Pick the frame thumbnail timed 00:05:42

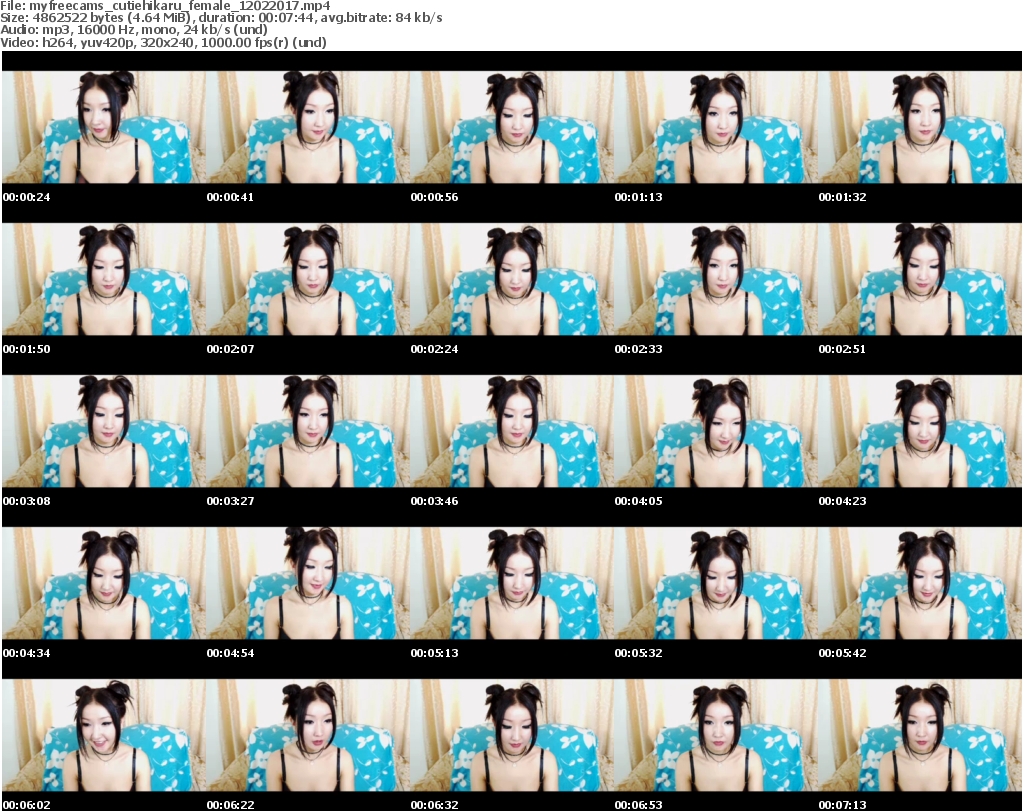tap(920, 583)
